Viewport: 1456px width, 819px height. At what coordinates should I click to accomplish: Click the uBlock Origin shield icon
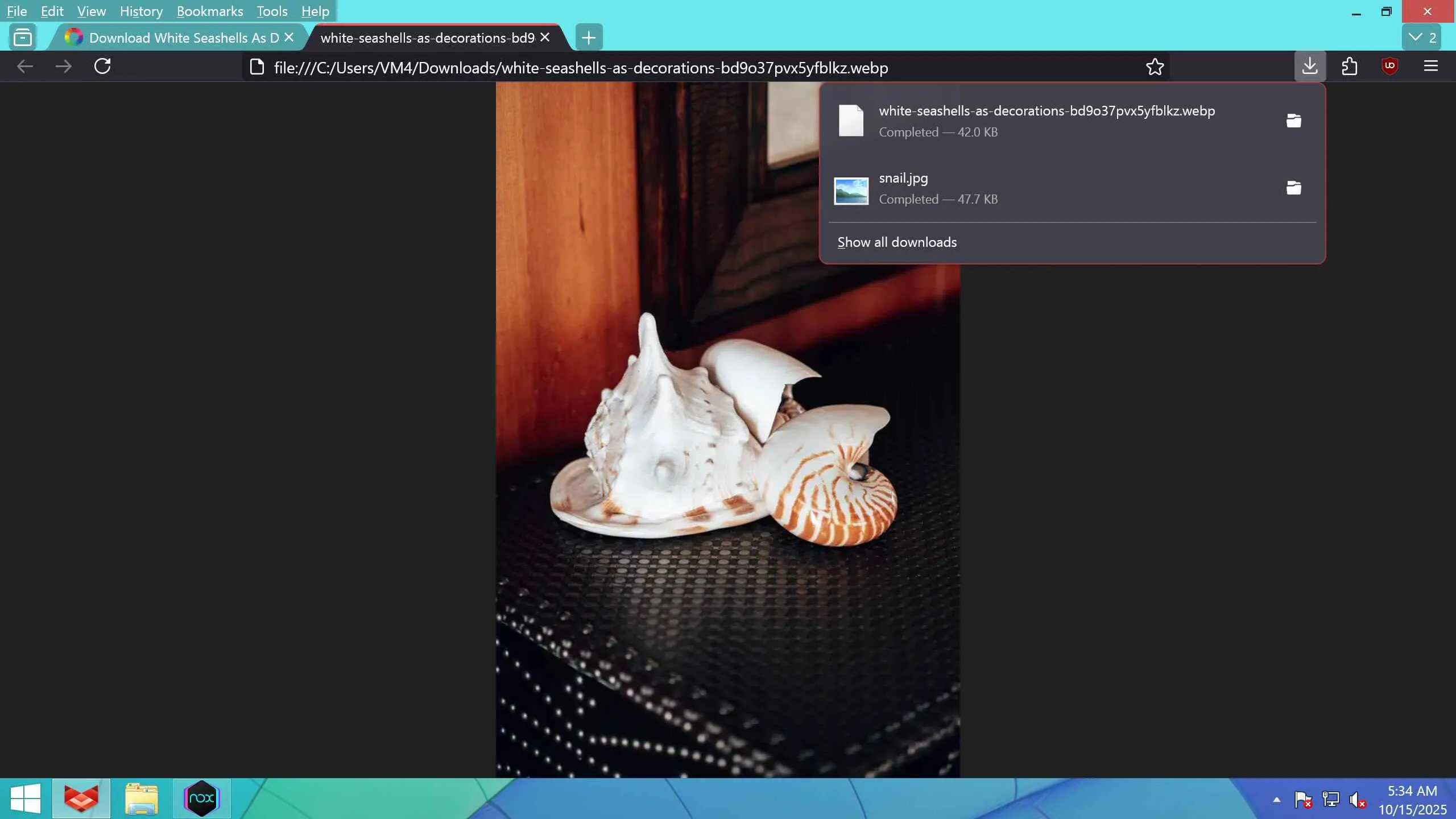tap(1389, 67)
